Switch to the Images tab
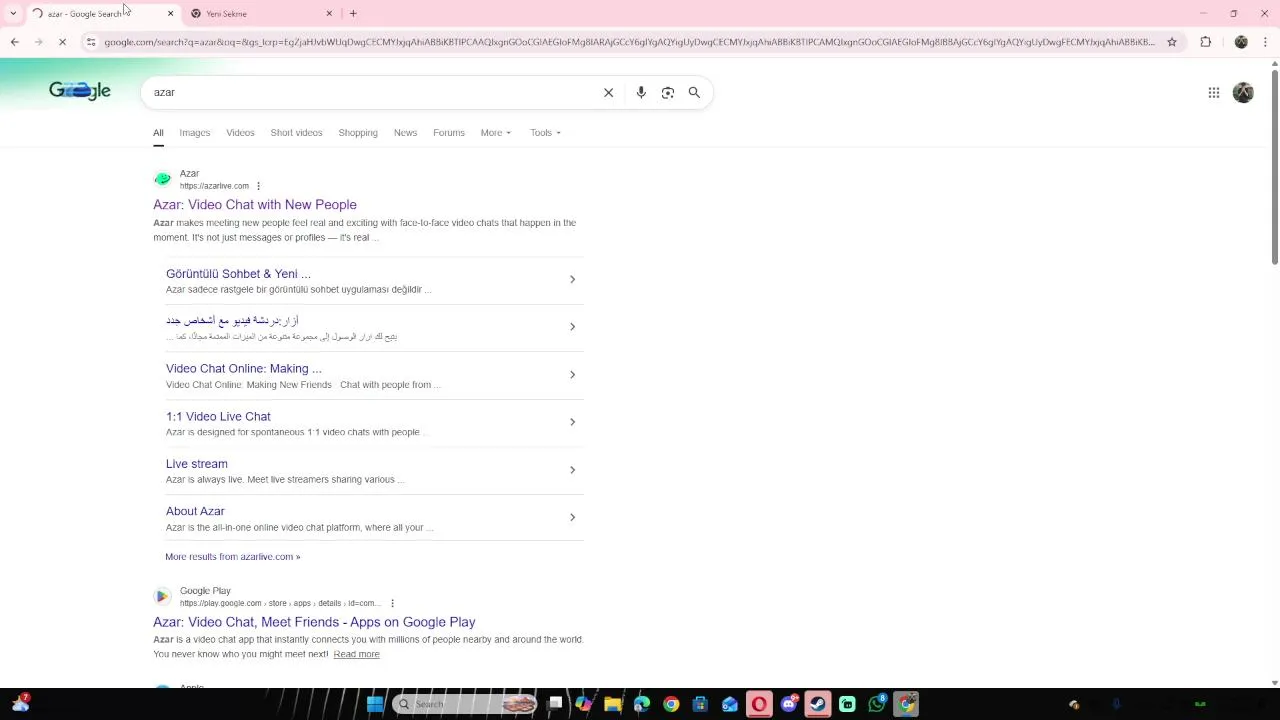This screenshot has height=720, width=1280. [x=195, y=132]
